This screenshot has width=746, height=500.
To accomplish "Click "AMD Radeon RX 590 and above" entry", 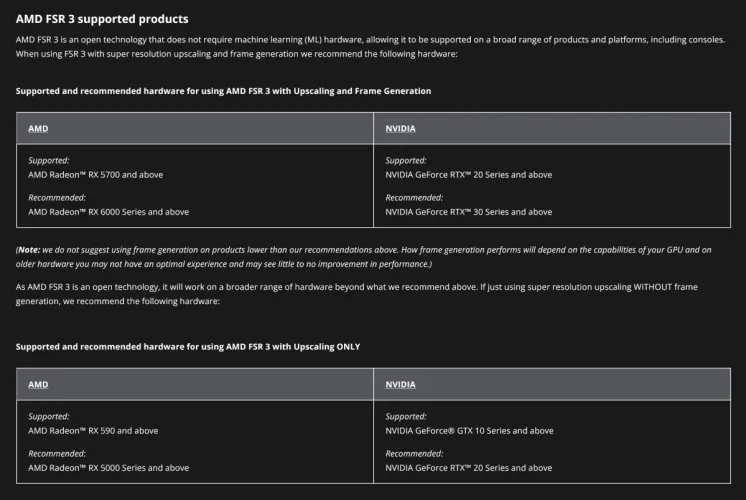I will (x=93, y=431).
